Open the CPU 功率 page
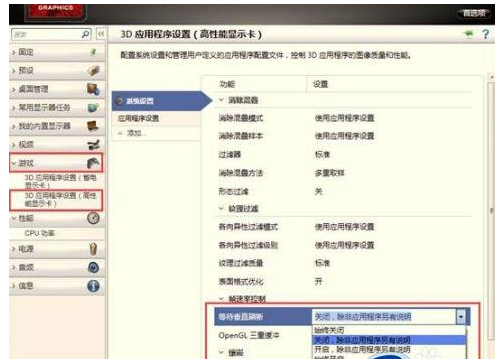The image size is (495, 362). 40,233
